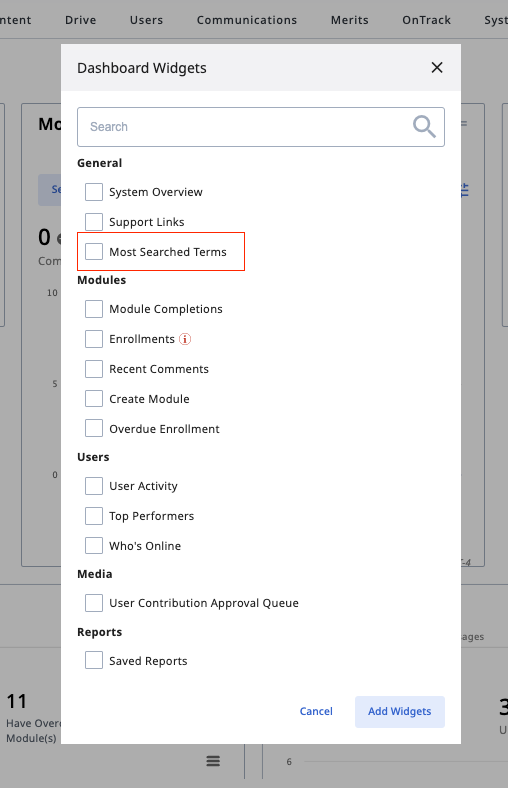Enable the Who's Online widget
The height and width of the screenshot is (788, 508).
(x=94, y=545)
